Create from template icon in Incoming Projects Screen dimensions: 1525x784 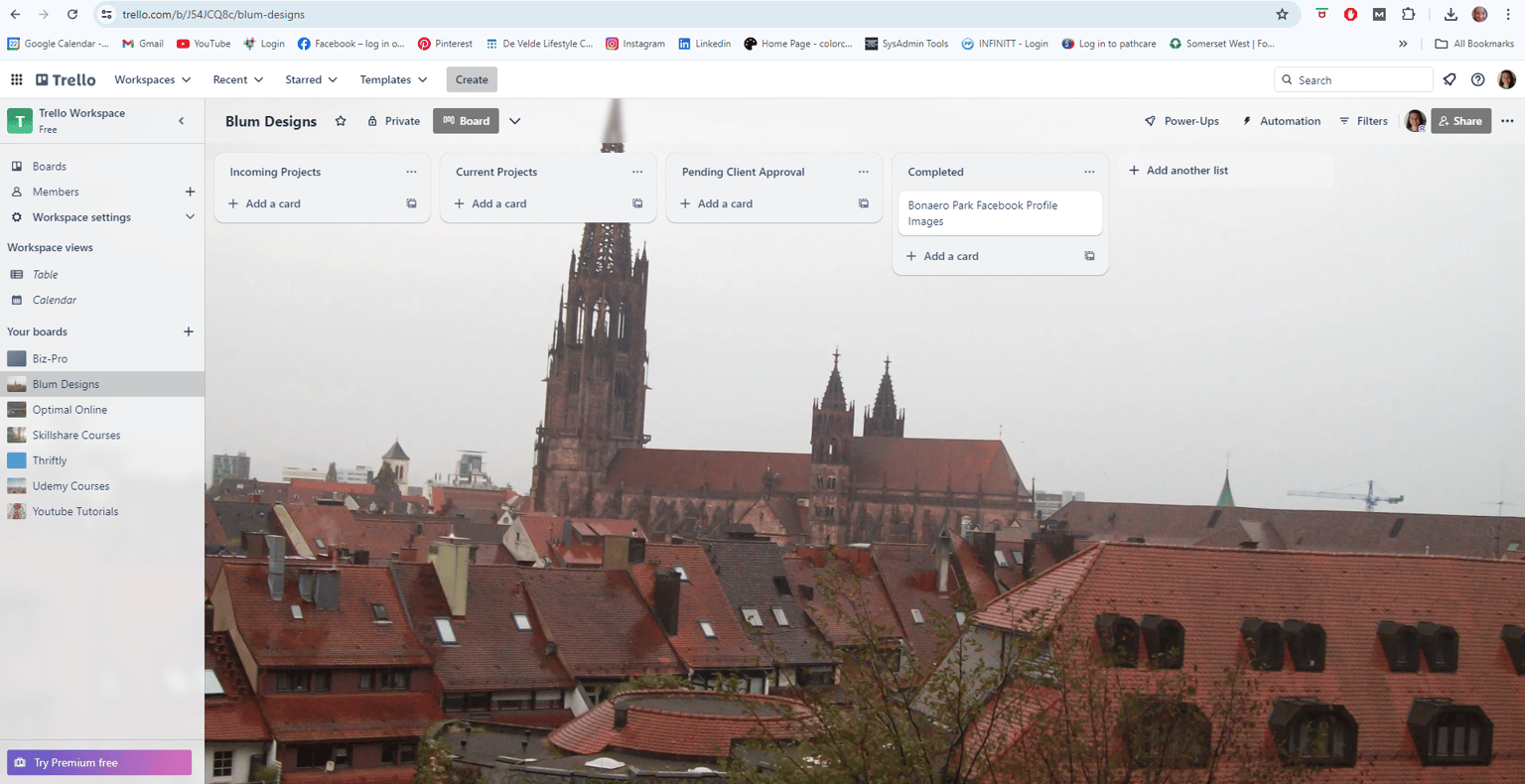pos(411,203)
